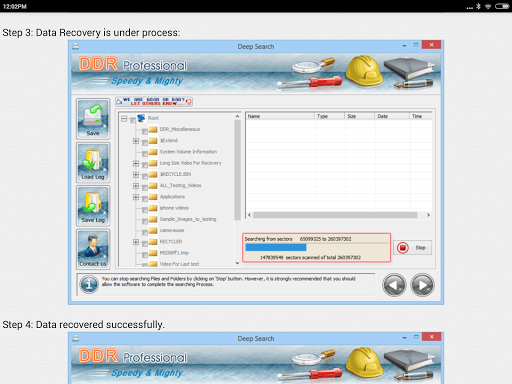
Task: Open the Load Log icon
Action: coord(93,162)
